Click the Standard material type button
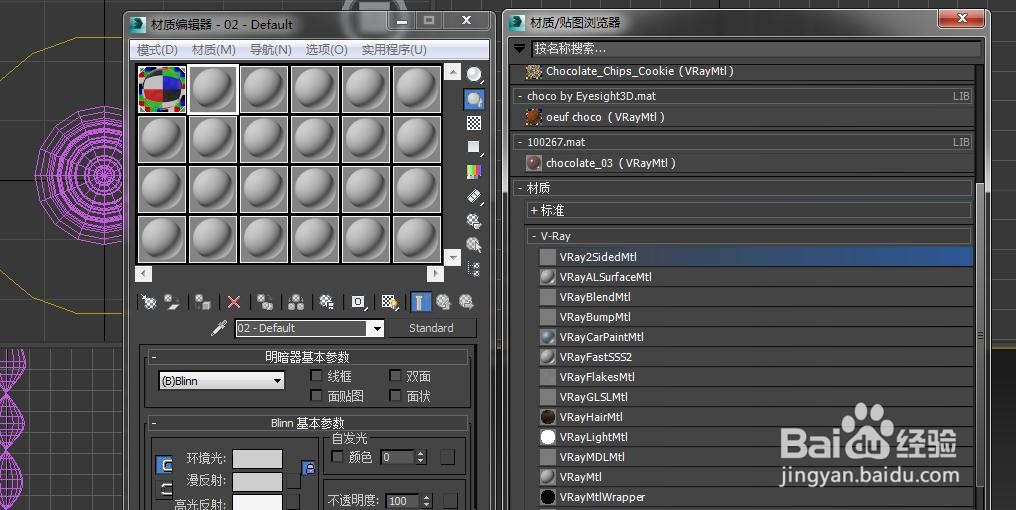 tap(432, 328)
